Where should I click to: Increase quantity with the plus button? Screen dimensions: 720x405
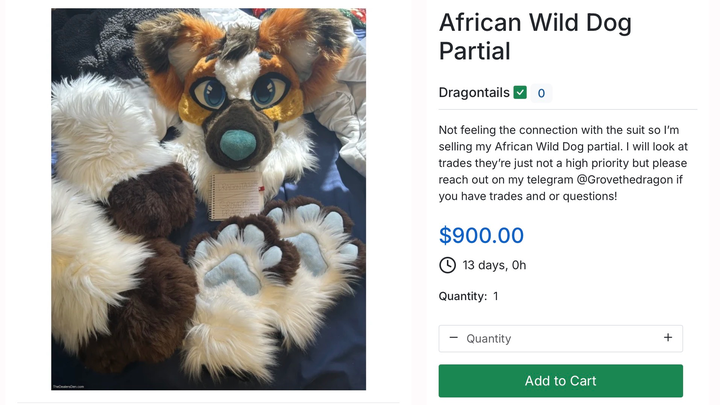668,338
